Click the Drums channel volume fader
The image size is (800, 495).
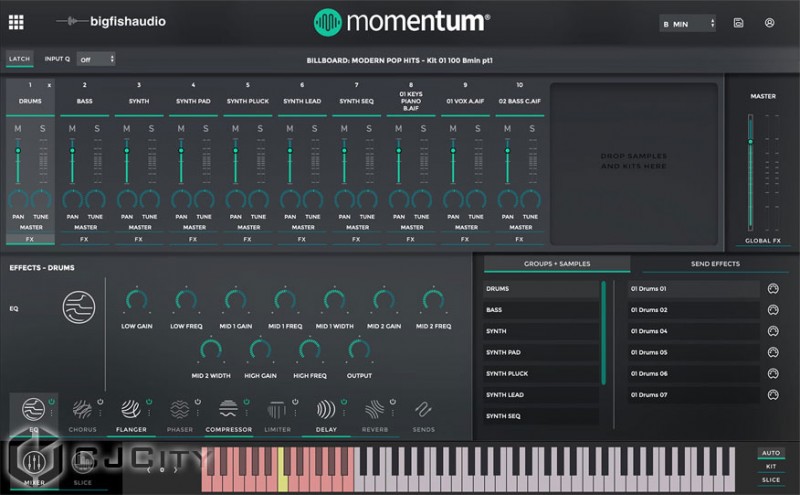18,151
